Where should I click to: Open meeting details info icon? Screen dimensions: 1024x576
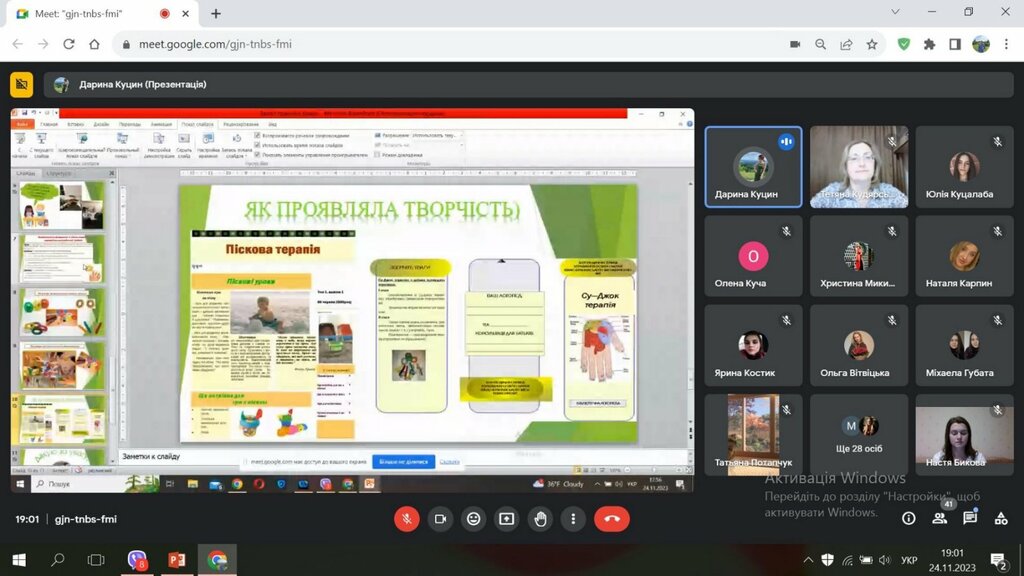tap(908, 518)
